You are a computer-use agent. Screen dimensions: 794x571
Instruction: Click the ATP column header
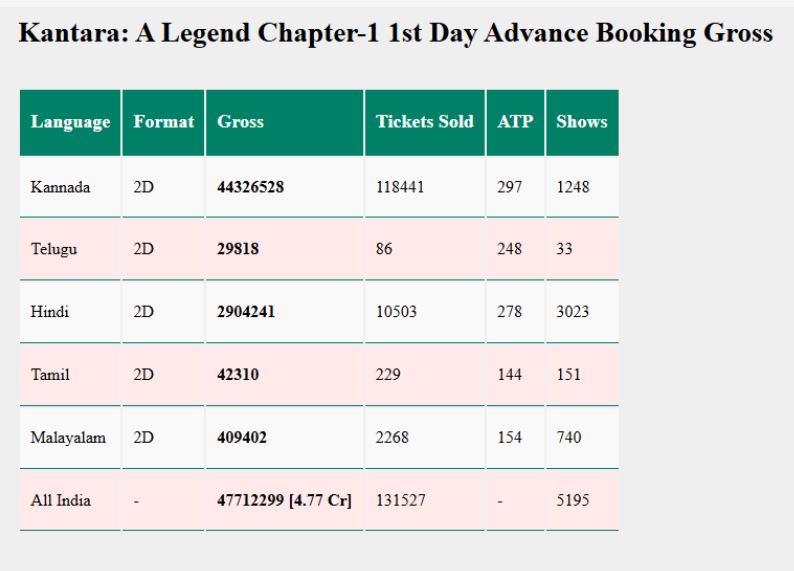(x=515, y=122)
